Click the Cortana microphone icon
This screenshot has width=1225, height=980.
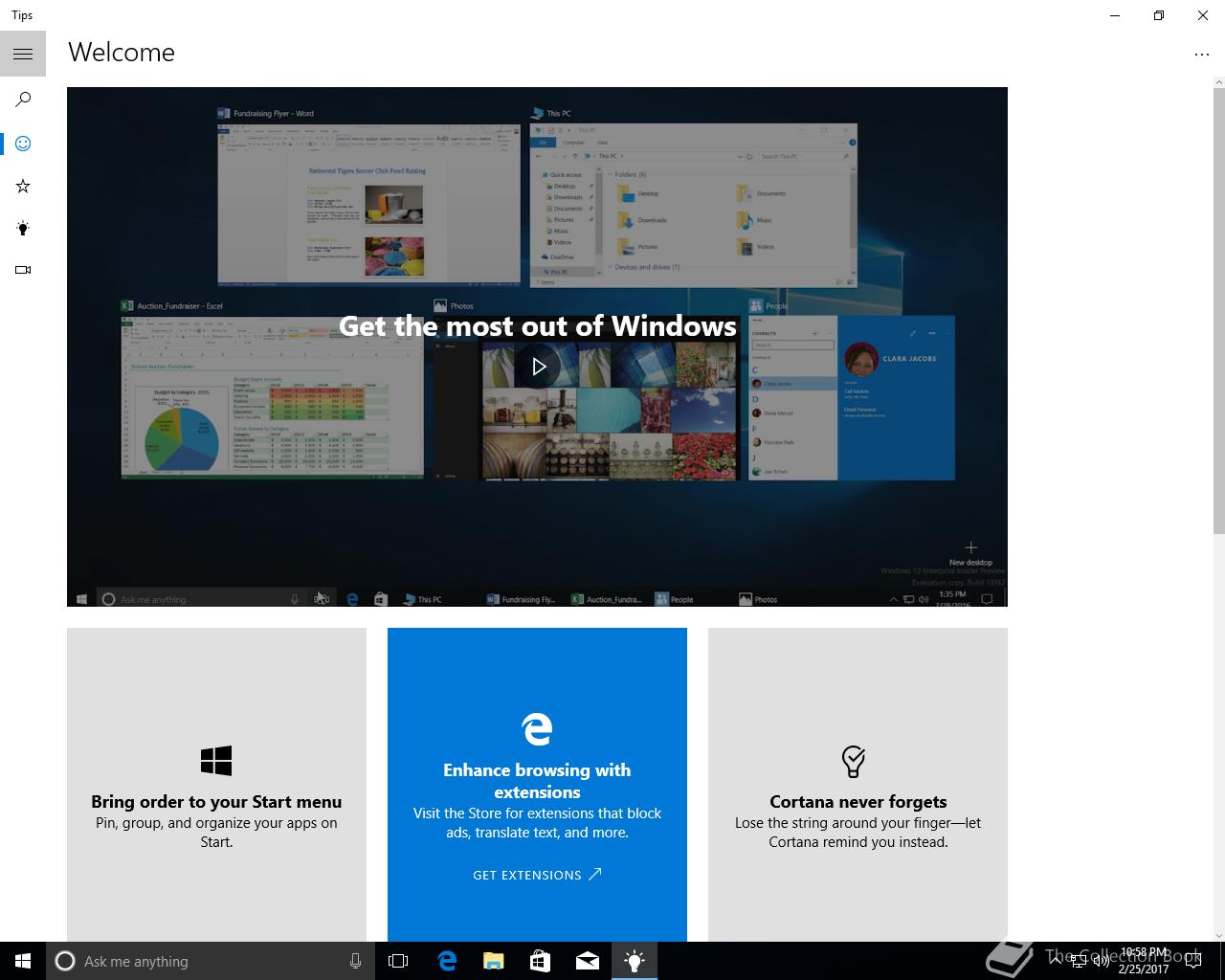tap(355, 961)
